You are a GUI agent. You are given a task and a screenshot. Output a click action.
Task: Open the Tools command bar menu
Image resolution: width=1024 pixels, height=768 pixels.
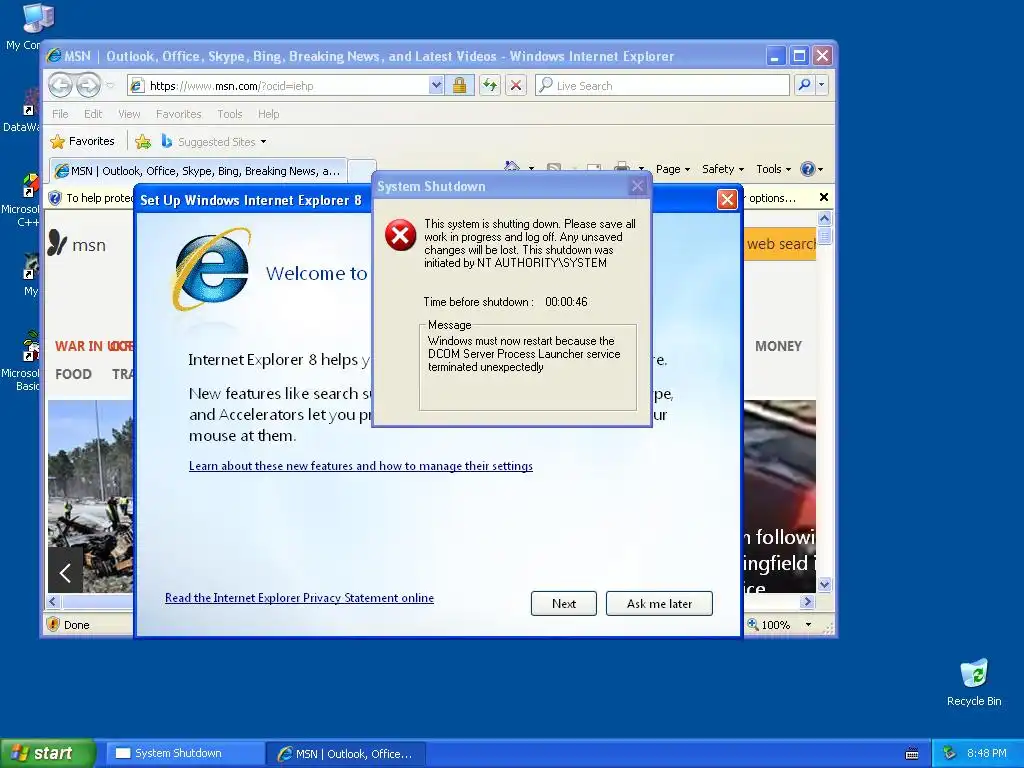773,169
